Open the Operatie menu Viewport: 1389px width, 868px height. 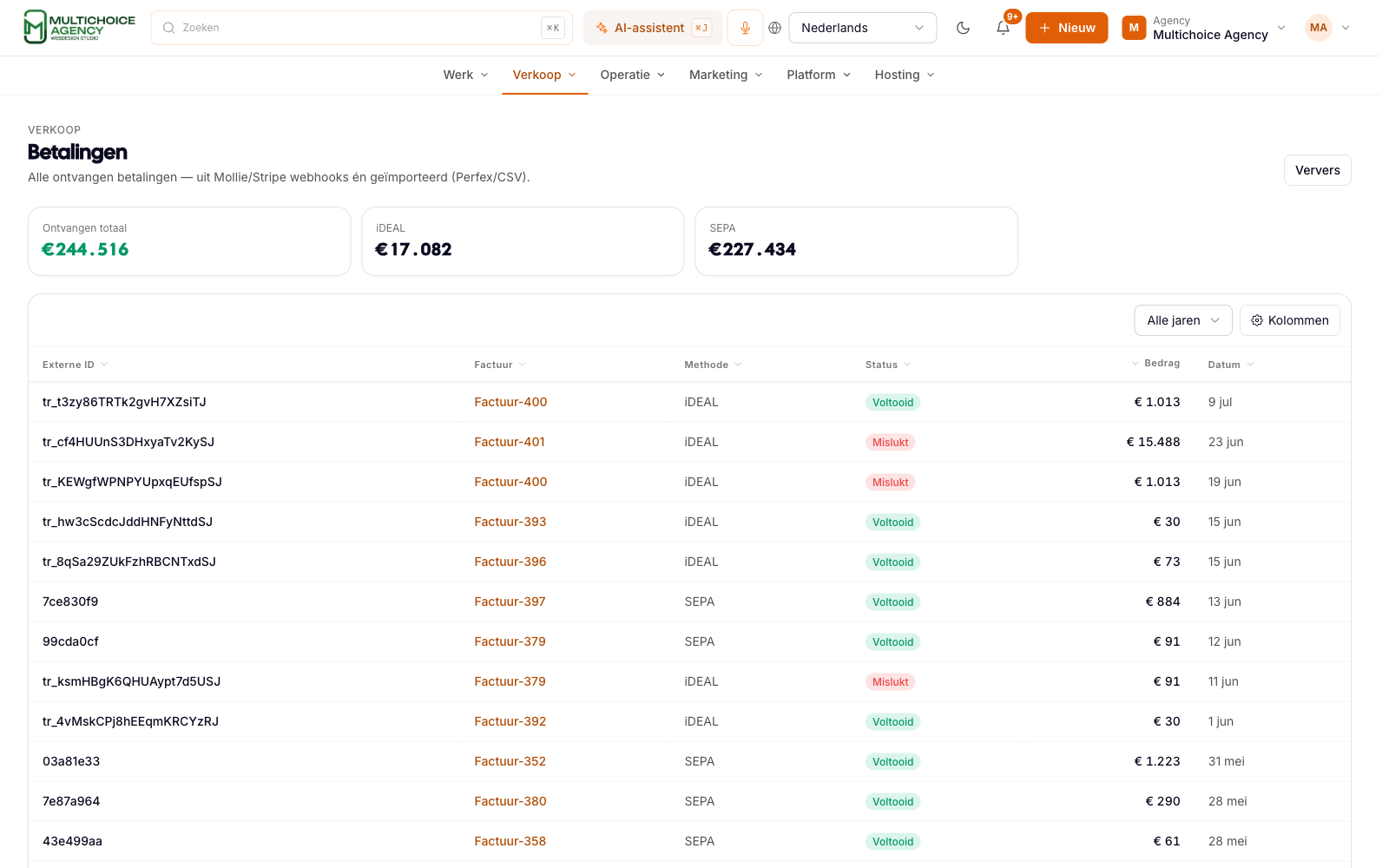[633, 75]
